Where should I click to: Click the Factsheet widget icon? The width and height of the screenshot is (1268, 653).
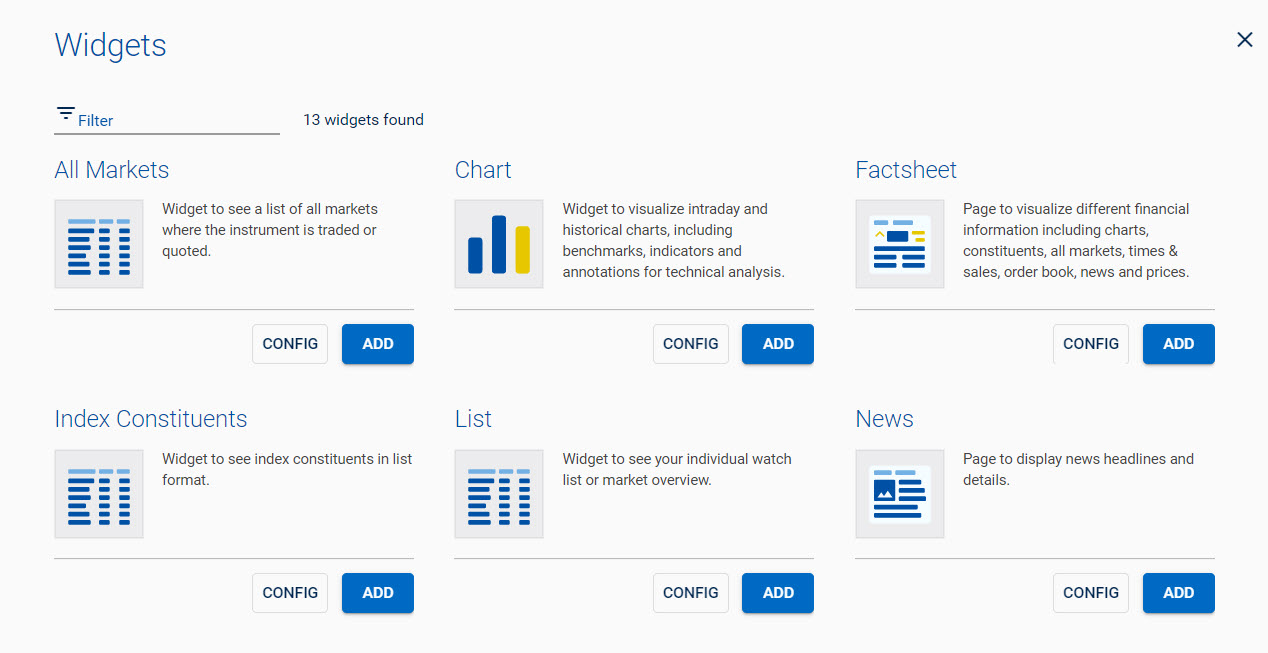point(900,244)
